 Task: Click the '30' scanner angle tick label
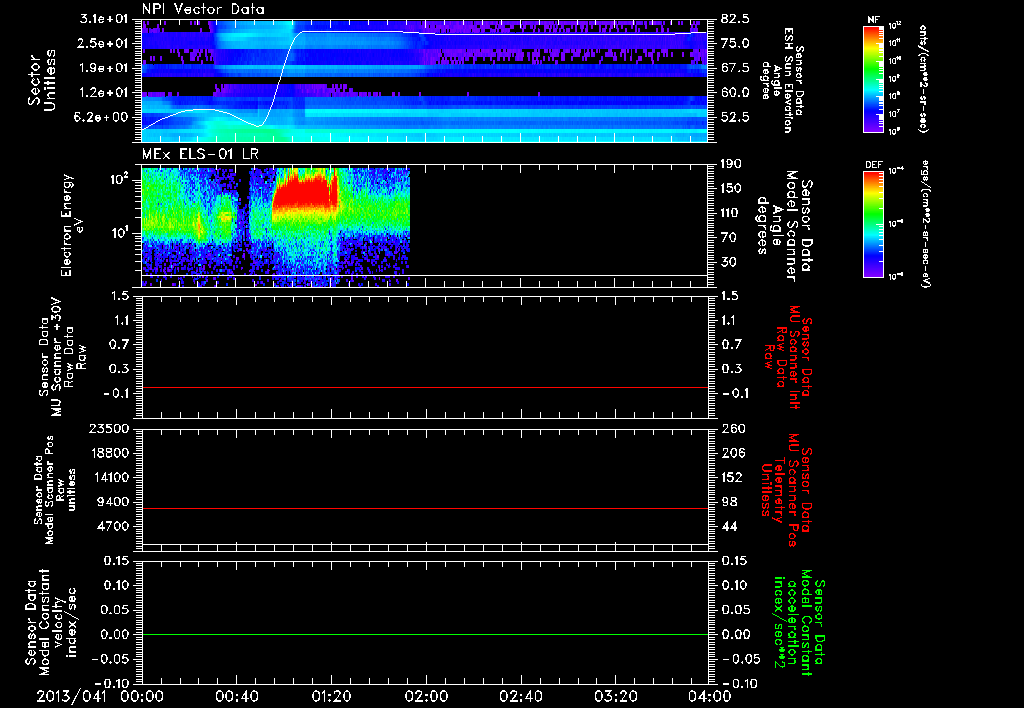[x=729, y=263]
